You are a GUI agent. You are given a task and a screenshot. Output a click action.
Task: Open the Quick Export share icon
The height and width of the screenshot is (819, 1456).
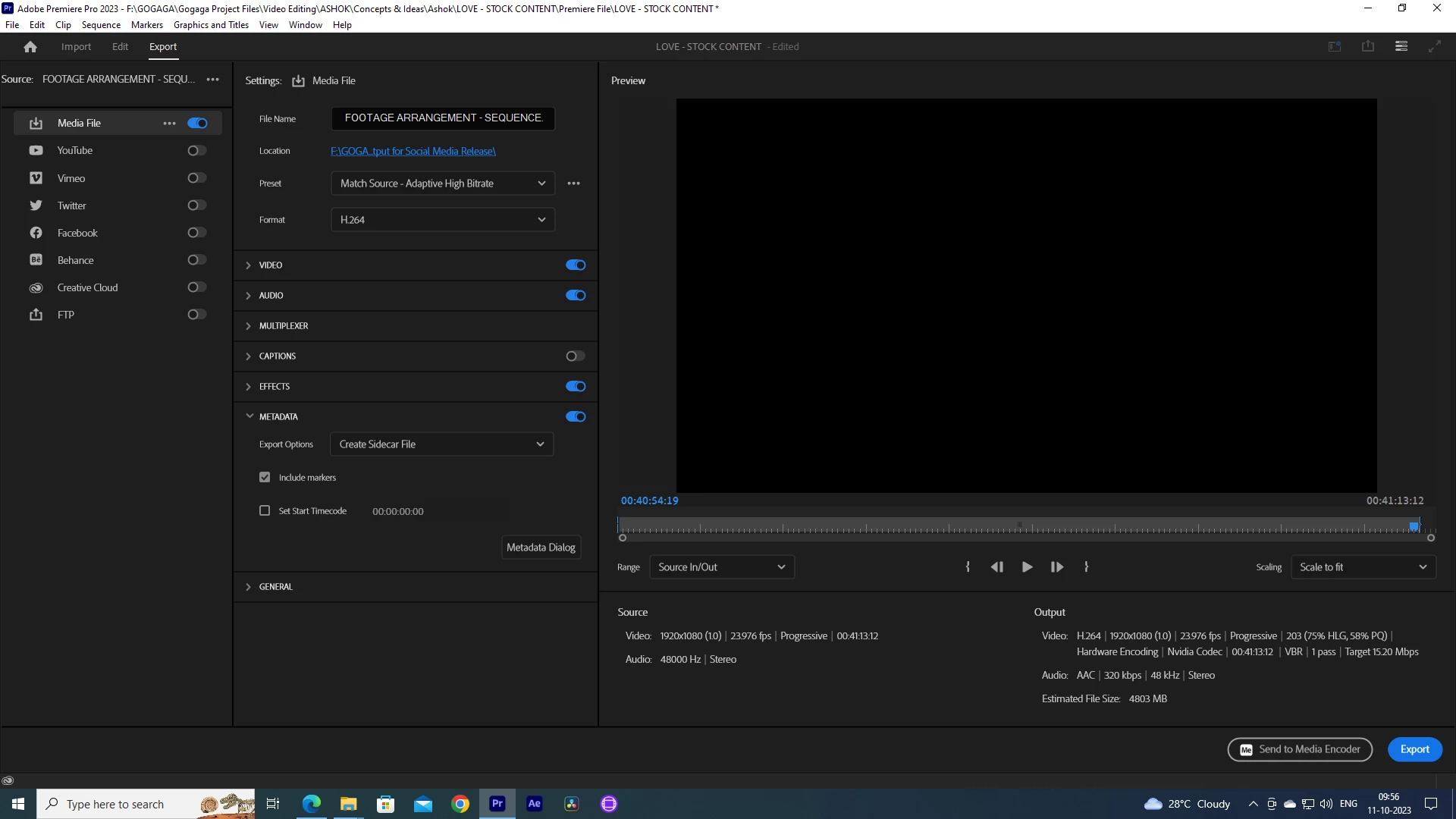(1367, 46)
